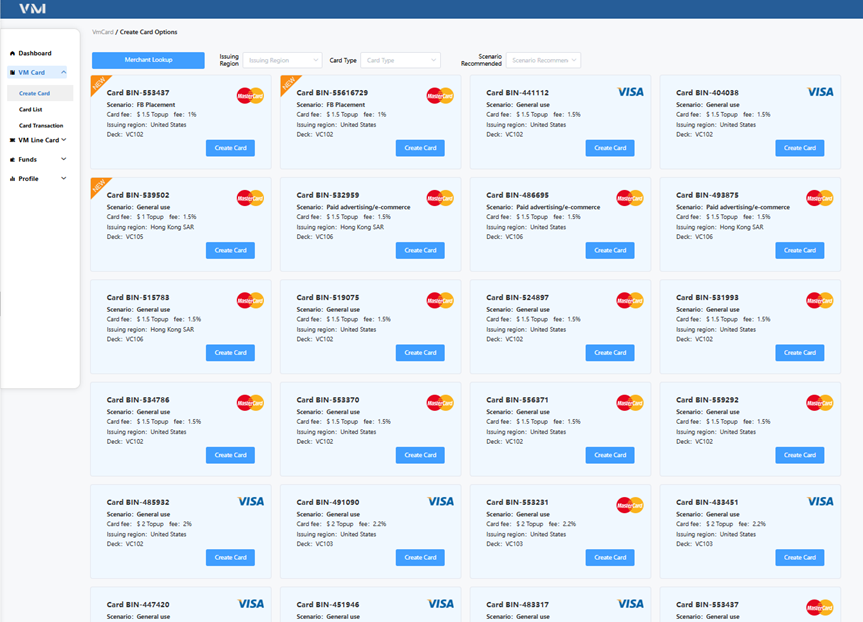Expand the Funds menu chevron
Image resolution: width=863 pixels, height=622 pixels.
click(x=63, y=159)
